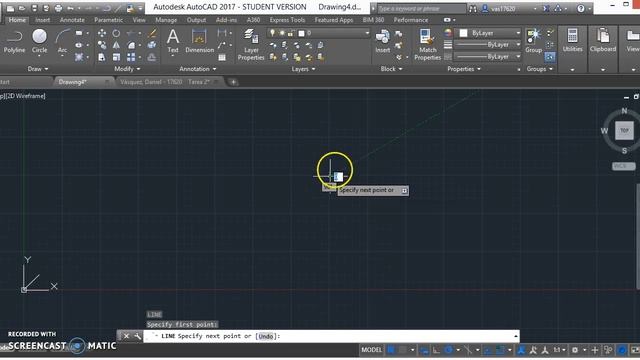The height and width of the screenshot is (360, 640).
Task: Click the Save icon in quick access toolbar
Action: (34, 8)
